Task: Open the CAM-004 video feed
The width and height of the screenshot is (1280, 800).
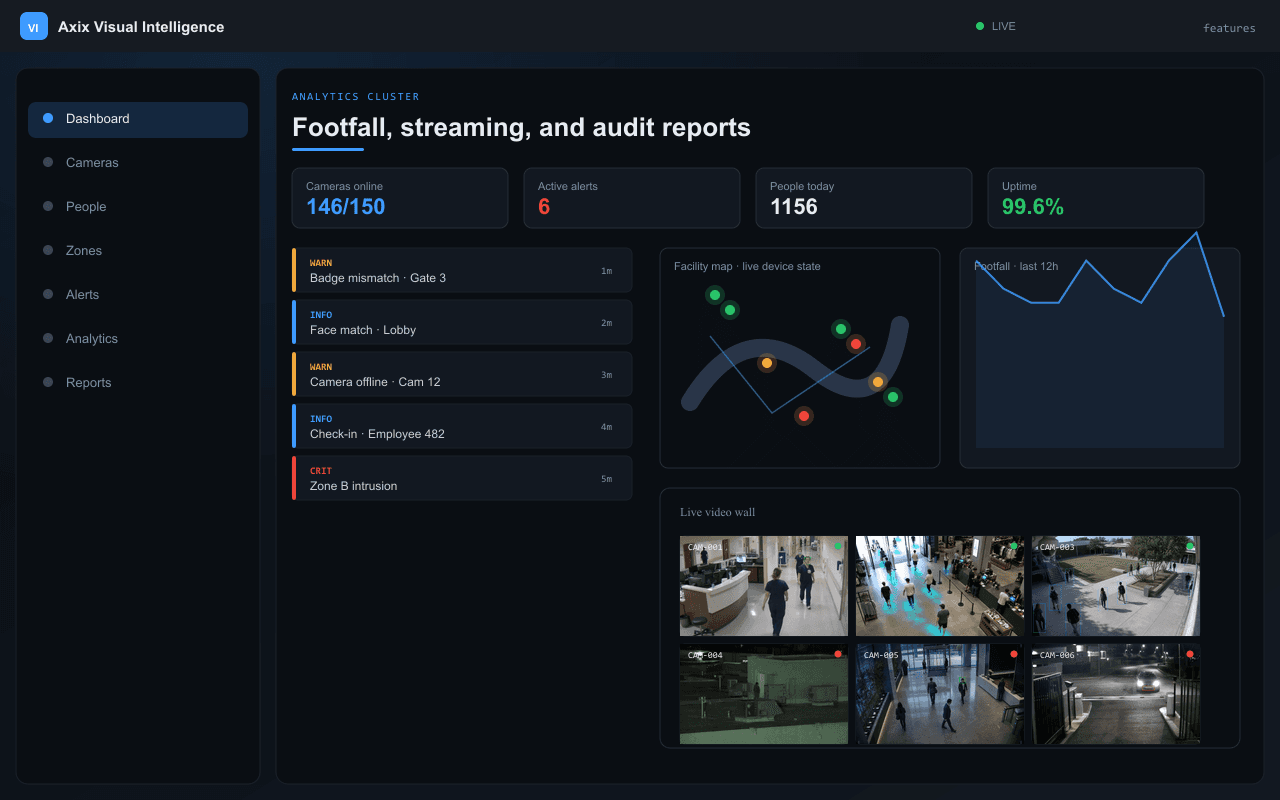Action: tap(764, 694)
